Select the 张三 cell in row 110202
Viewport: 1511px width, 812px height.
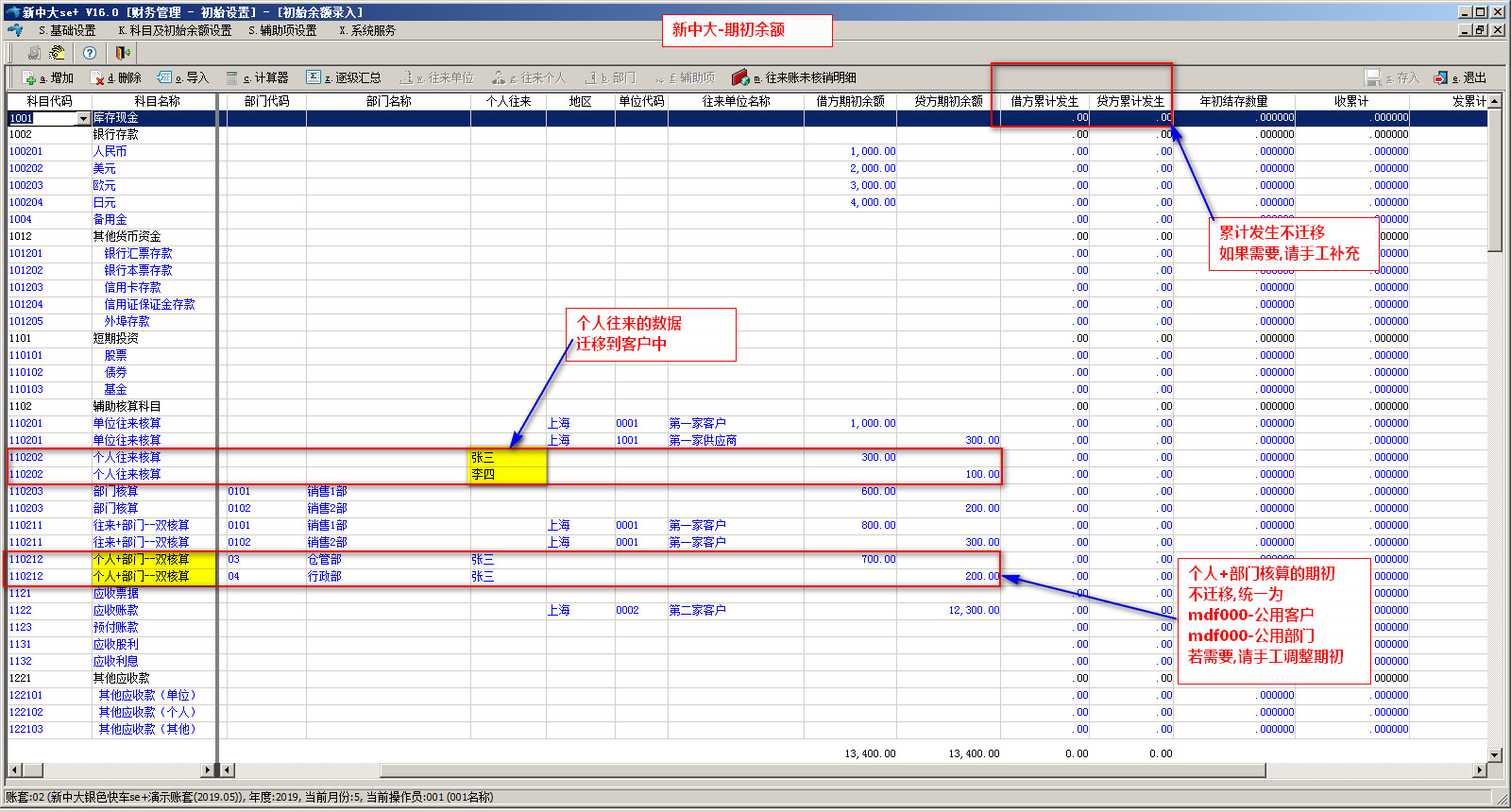click(x=507, y=458)
